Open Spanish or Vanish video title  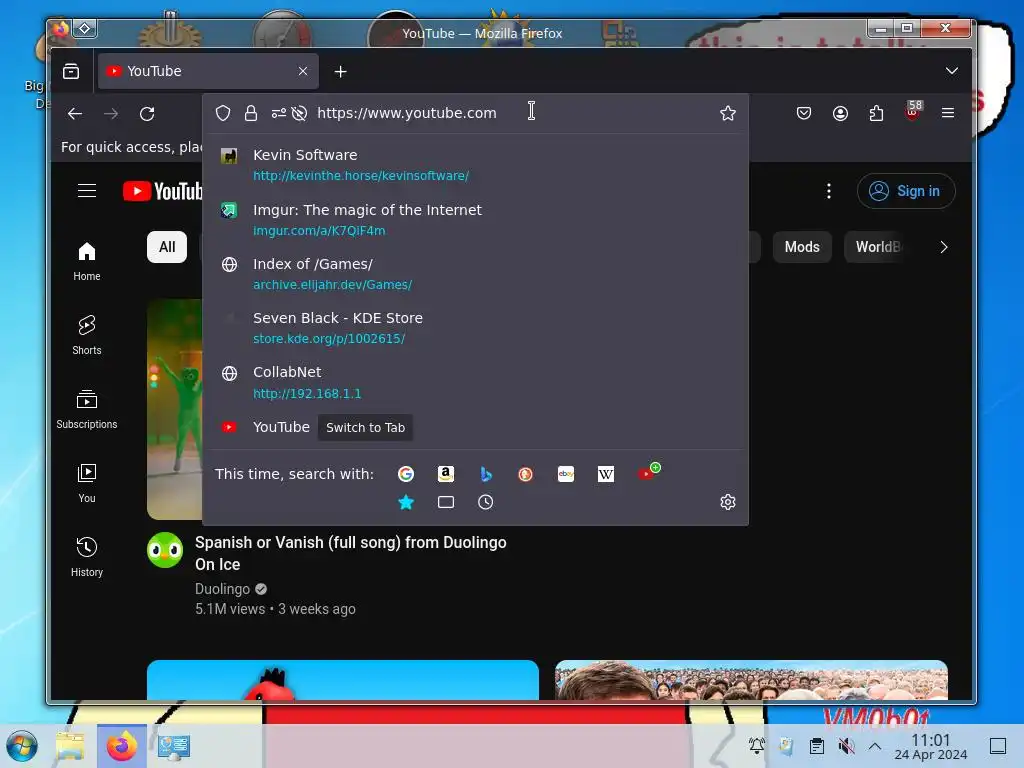pyautogui.click(x=351, y=553)
